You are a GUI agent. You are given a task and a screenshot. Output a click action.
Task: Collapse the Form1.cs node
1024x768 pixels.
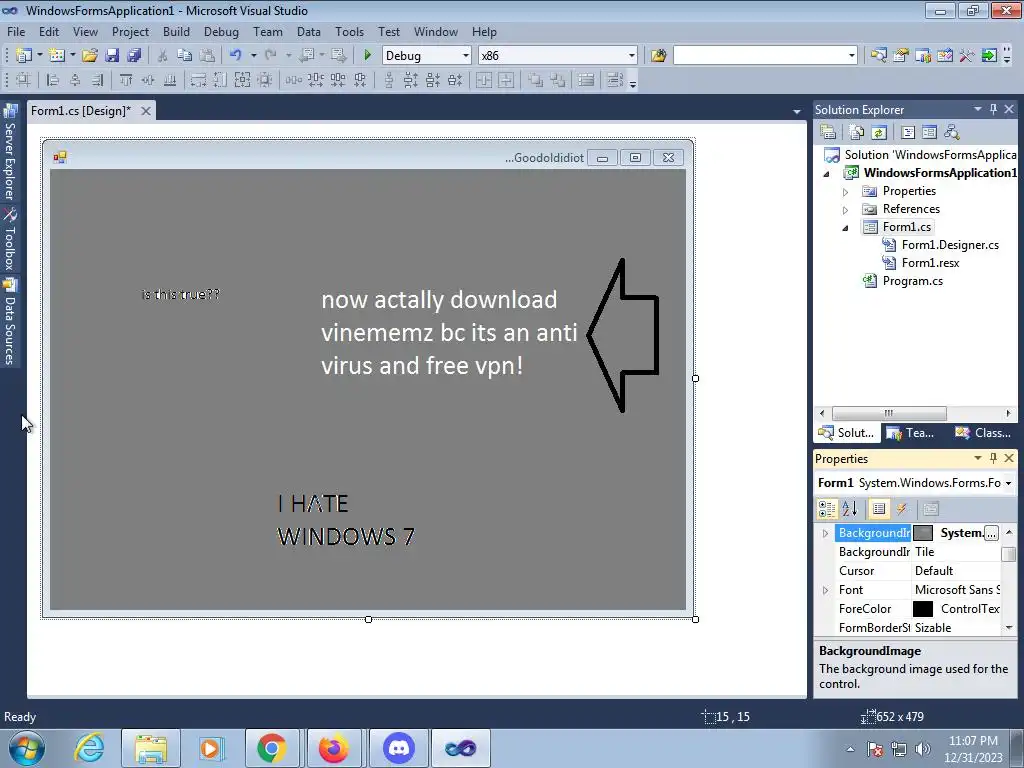[846, 228]
